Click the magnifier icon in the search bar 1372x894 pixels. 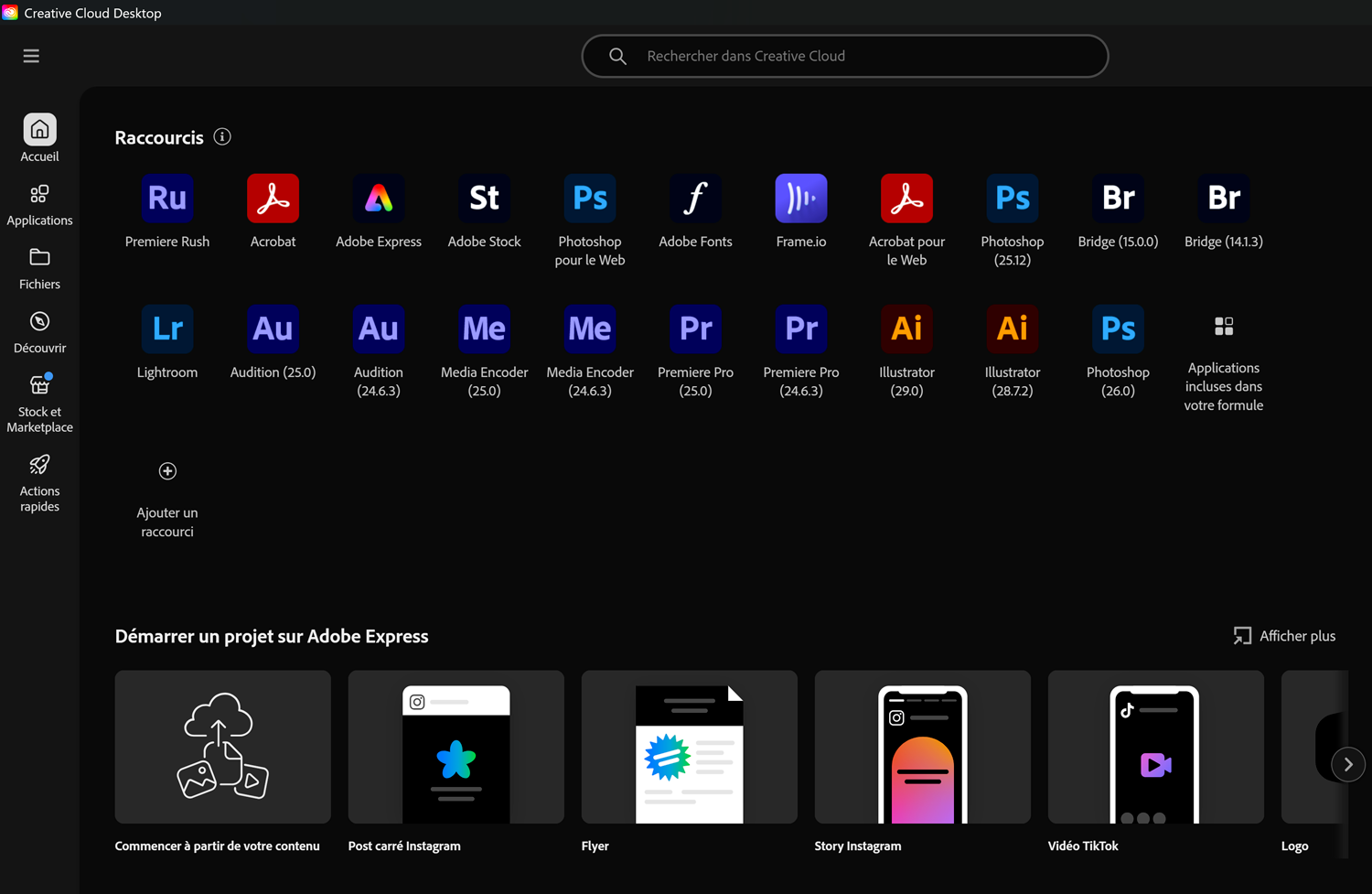click(618, 57)
